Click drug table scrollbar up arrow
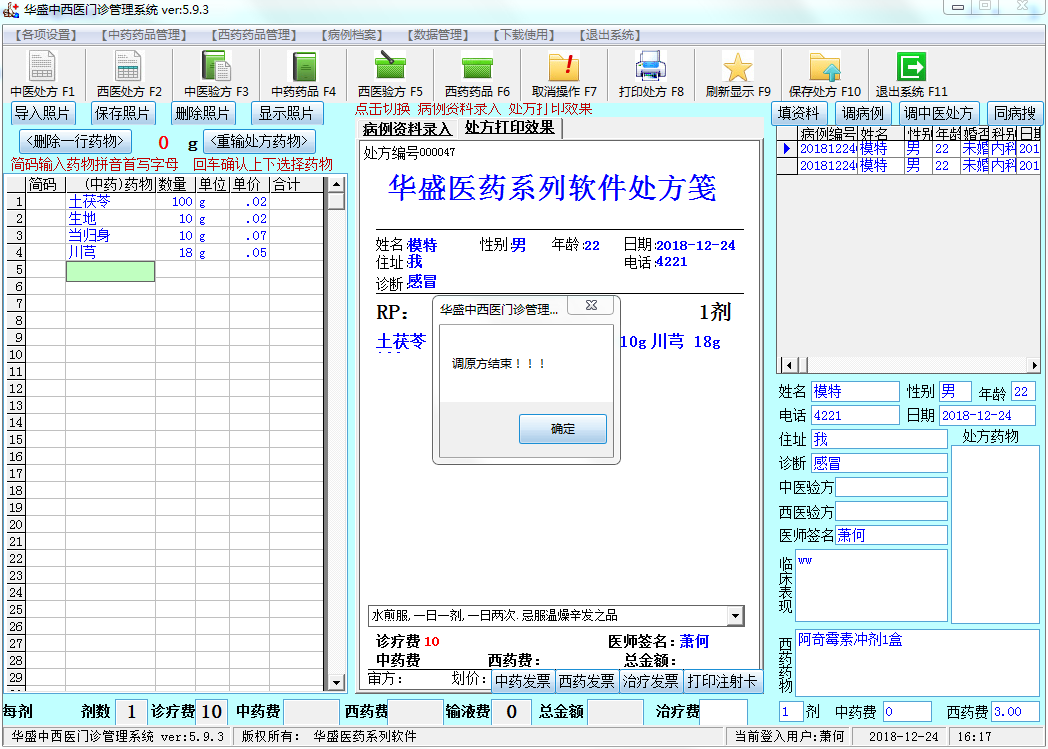Viewport: 1048px width, 749px height. tap(336, 184)
